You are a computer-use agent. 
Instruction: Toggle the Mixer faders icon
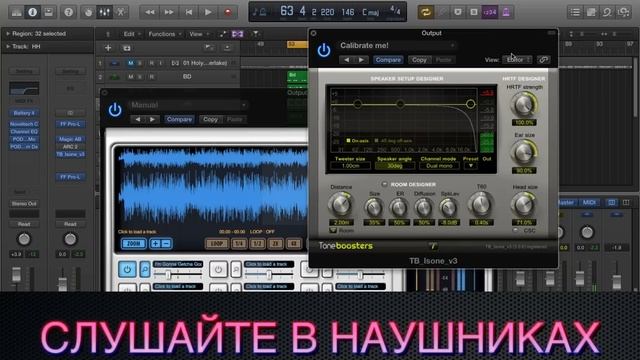pos(104,12)
